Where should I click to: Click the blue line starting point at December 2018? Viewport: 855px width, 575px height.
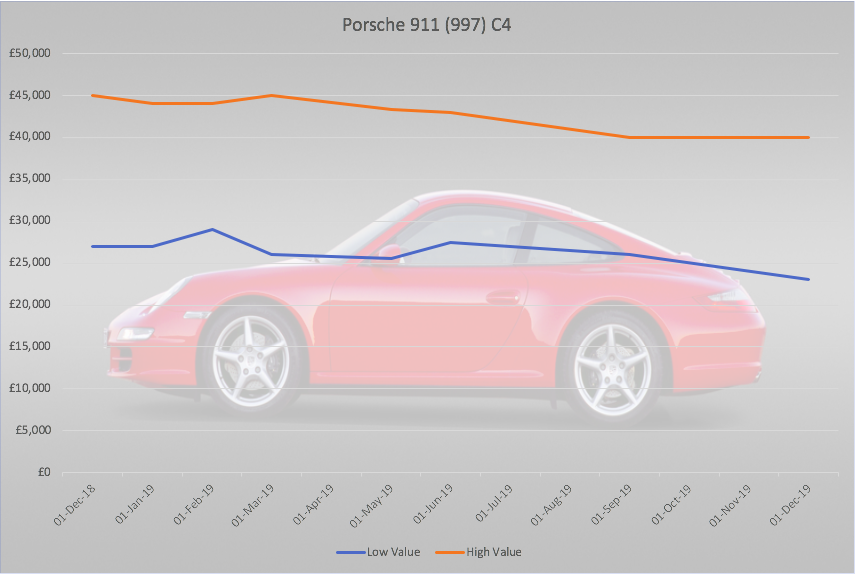[93, 246]
